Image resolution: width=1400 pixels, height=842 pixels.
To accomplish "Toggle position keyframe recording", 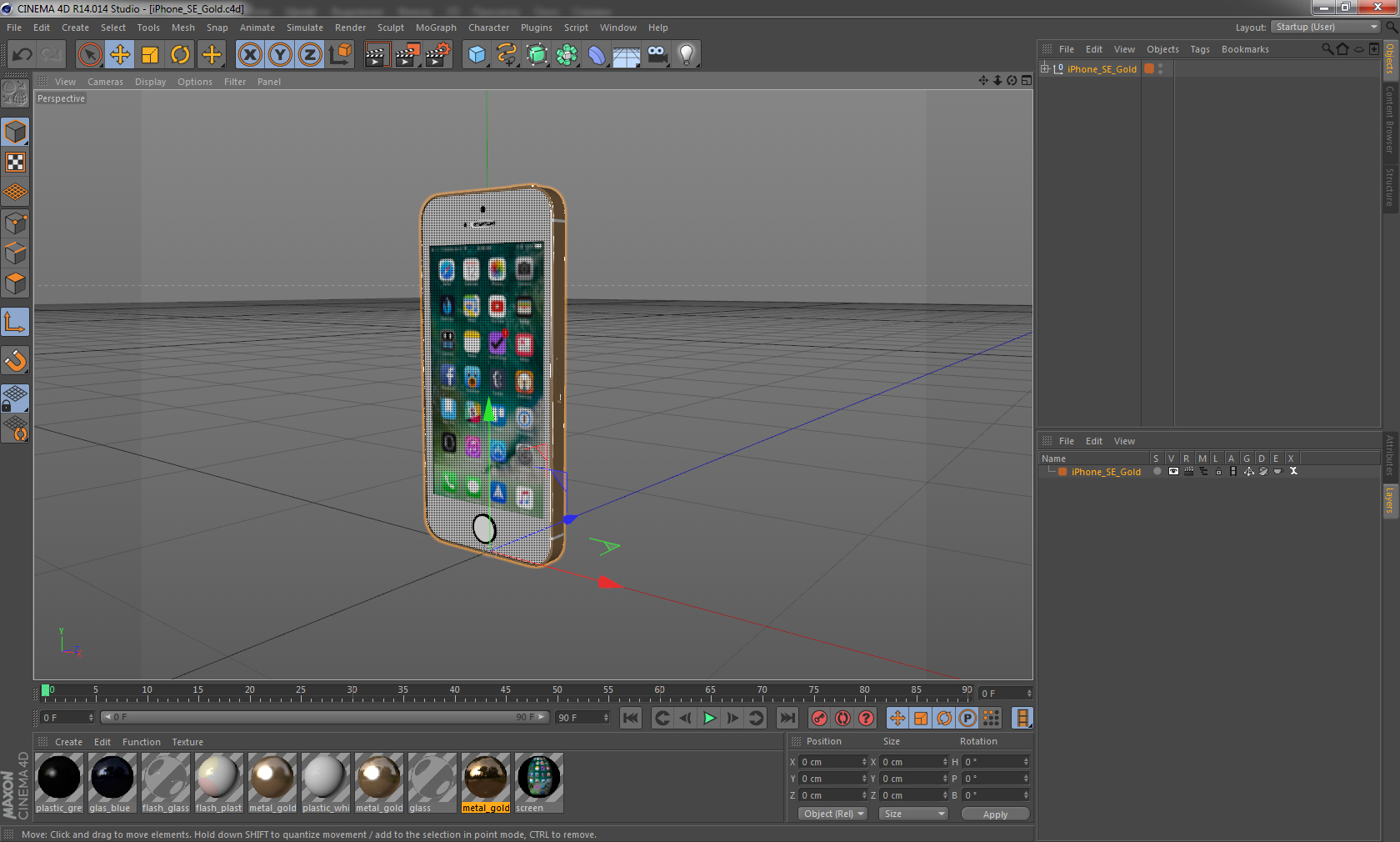I will pos(897,718).
